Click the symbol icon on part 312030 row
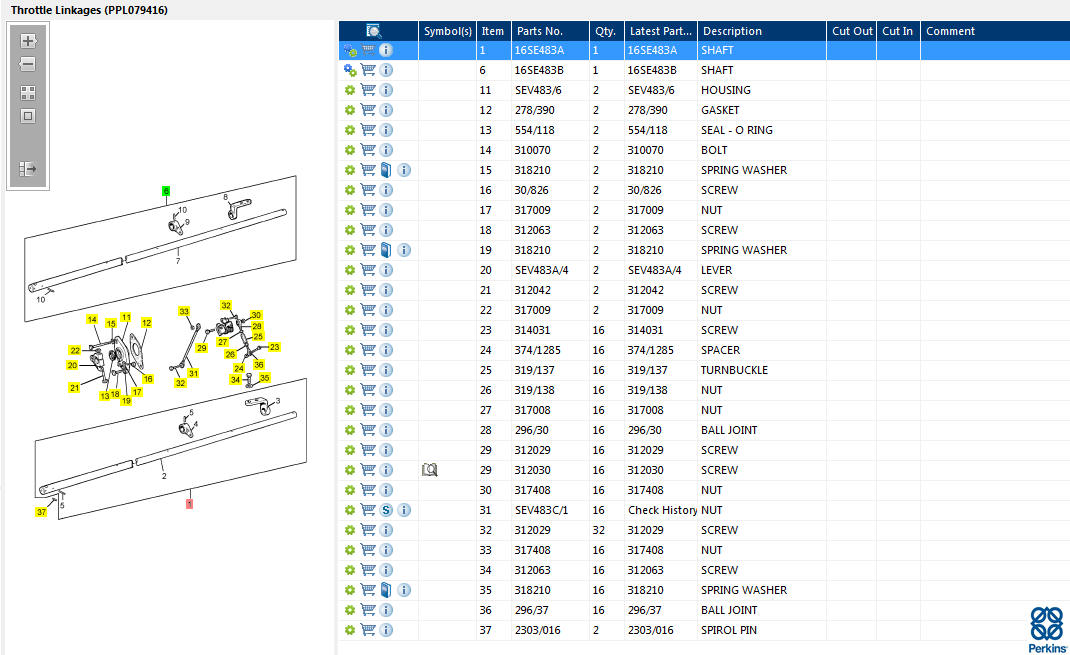The height and width of the screenshot is (655, 1070). tap(430, 470)
